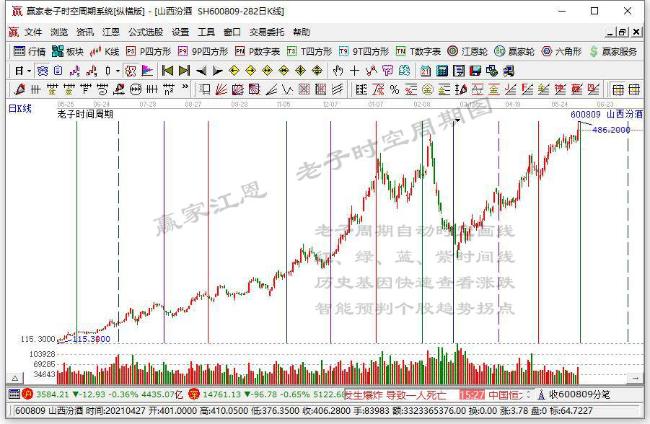Click the save floppy disk icon
Screen dimensions: 650x424
pos(475,71)
